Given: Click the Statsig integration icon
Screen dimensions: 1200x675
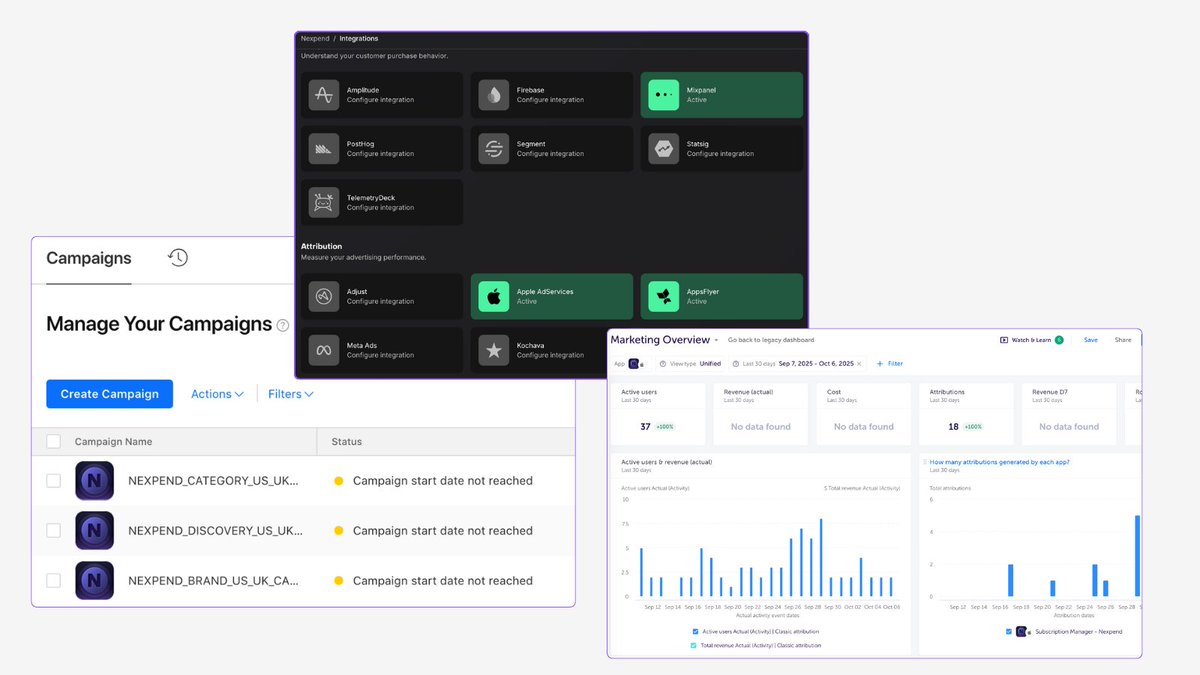Looking at the screenshot, I should pos(663,149).
